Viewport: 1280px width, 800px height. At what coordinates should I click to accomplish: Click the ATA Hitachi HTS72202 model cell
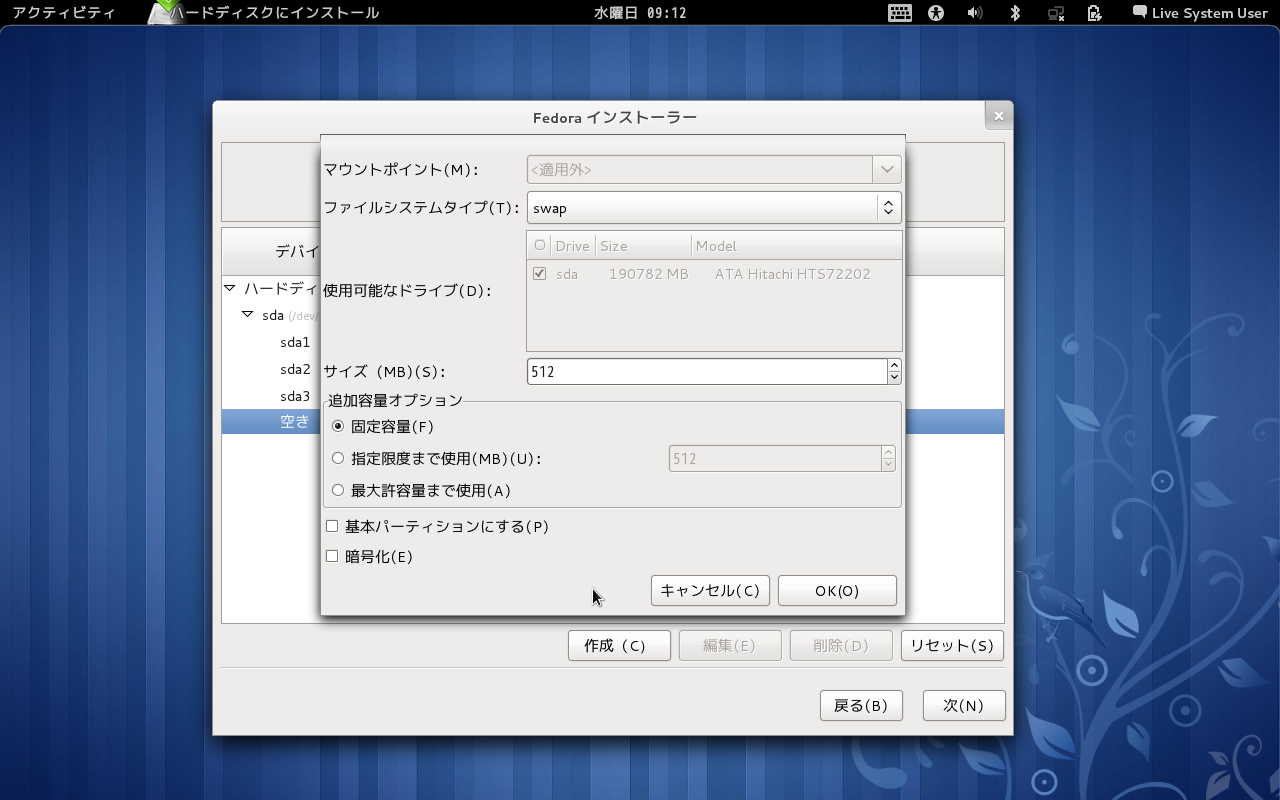[792, 273]
